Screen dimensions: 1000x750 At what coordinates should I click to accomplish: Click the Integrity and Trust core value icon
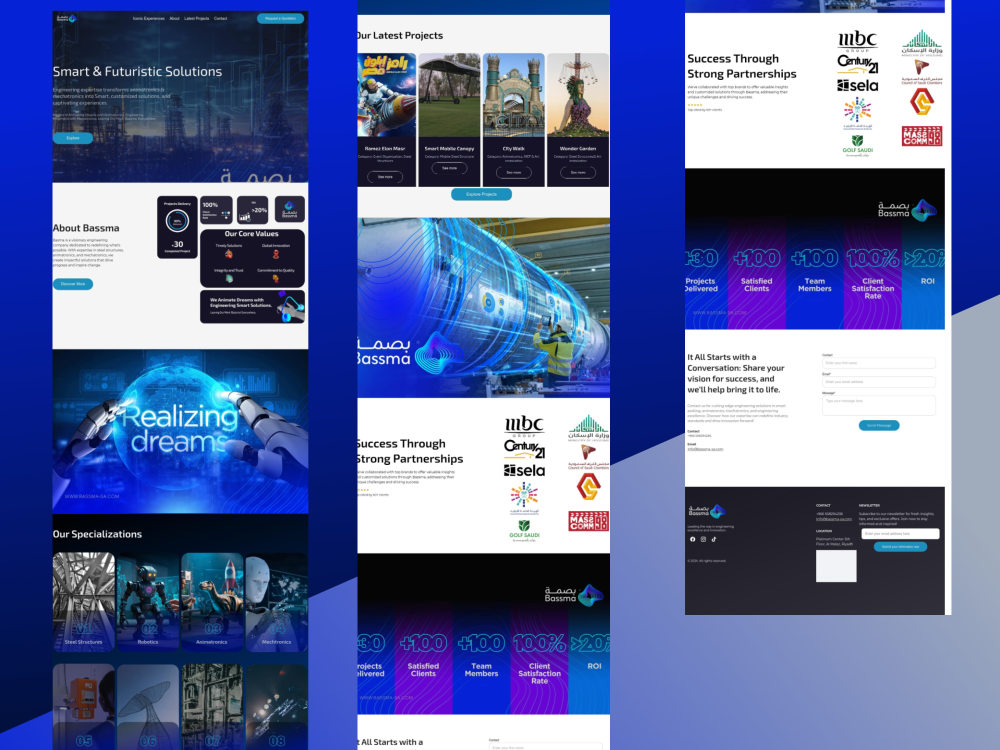[228, 279]
